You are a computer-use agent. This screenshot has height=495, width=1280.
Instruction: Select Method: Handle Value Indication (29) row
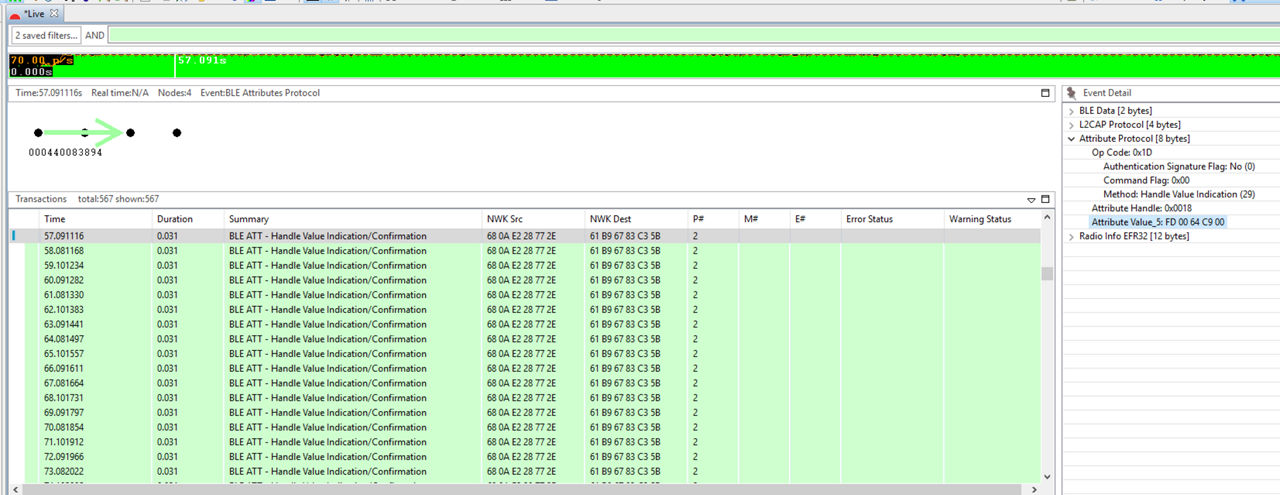coord(1179,194)
